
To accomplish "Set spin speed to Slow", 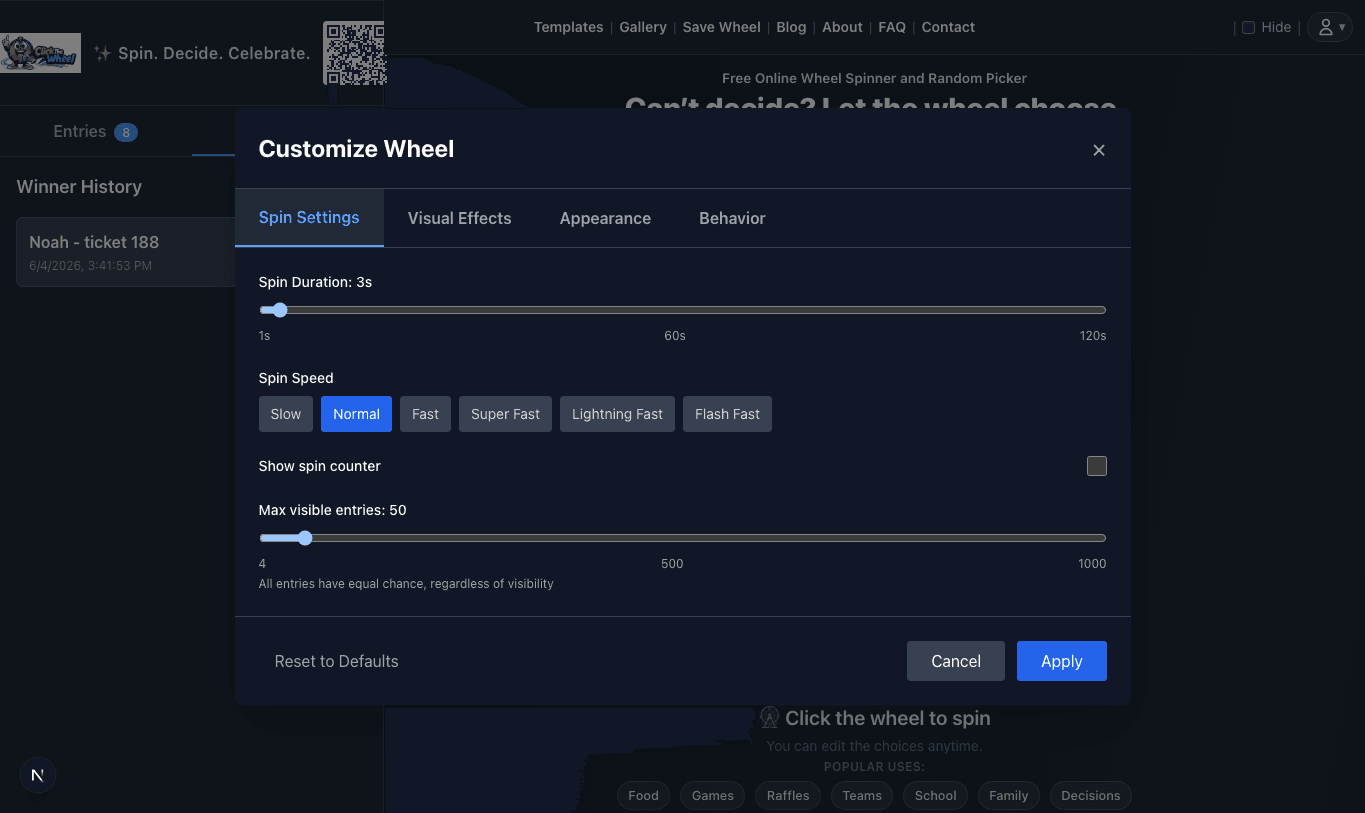I will tap(286, 414).
